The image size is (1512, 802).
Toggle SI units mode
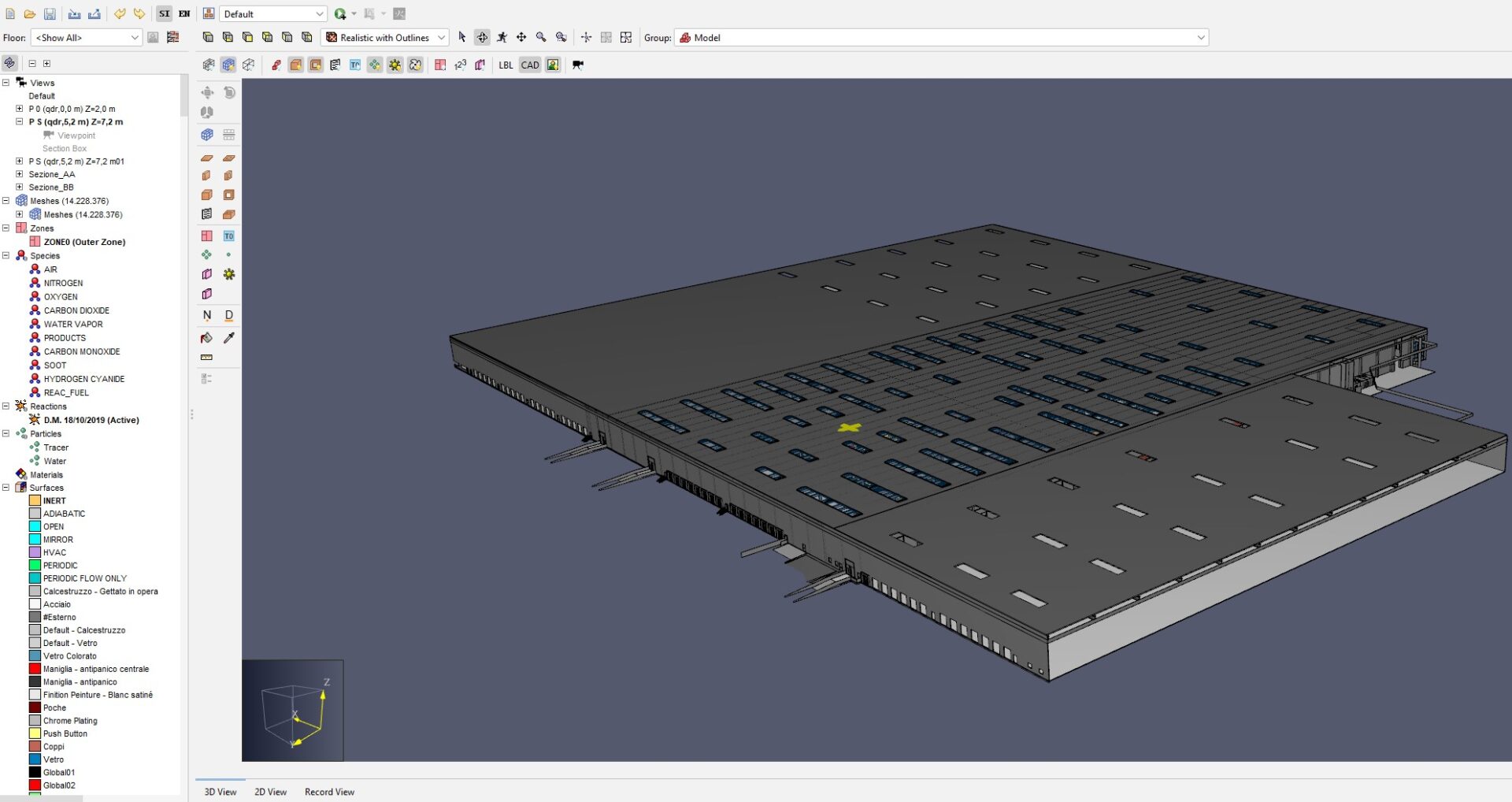click(164, 14)
